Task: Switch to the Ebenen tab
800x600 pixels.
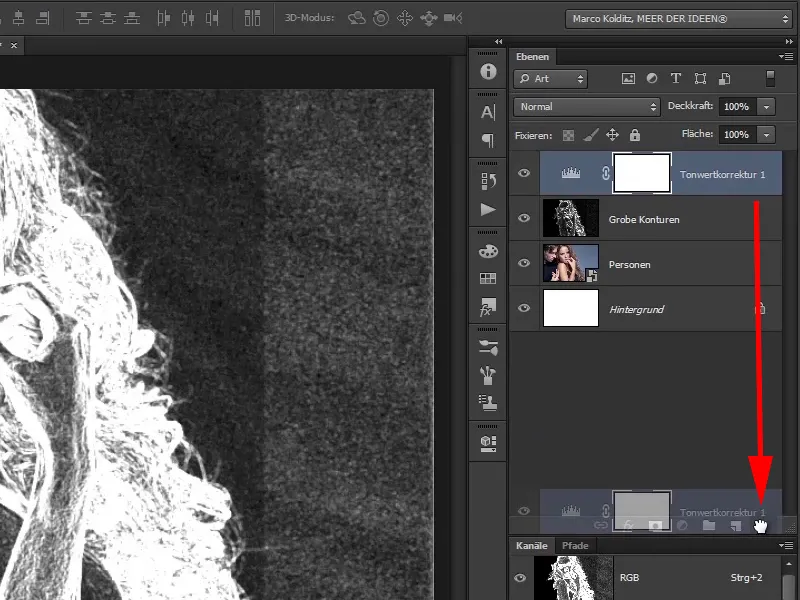Action: pyautogui.click(x=532, y=57)
